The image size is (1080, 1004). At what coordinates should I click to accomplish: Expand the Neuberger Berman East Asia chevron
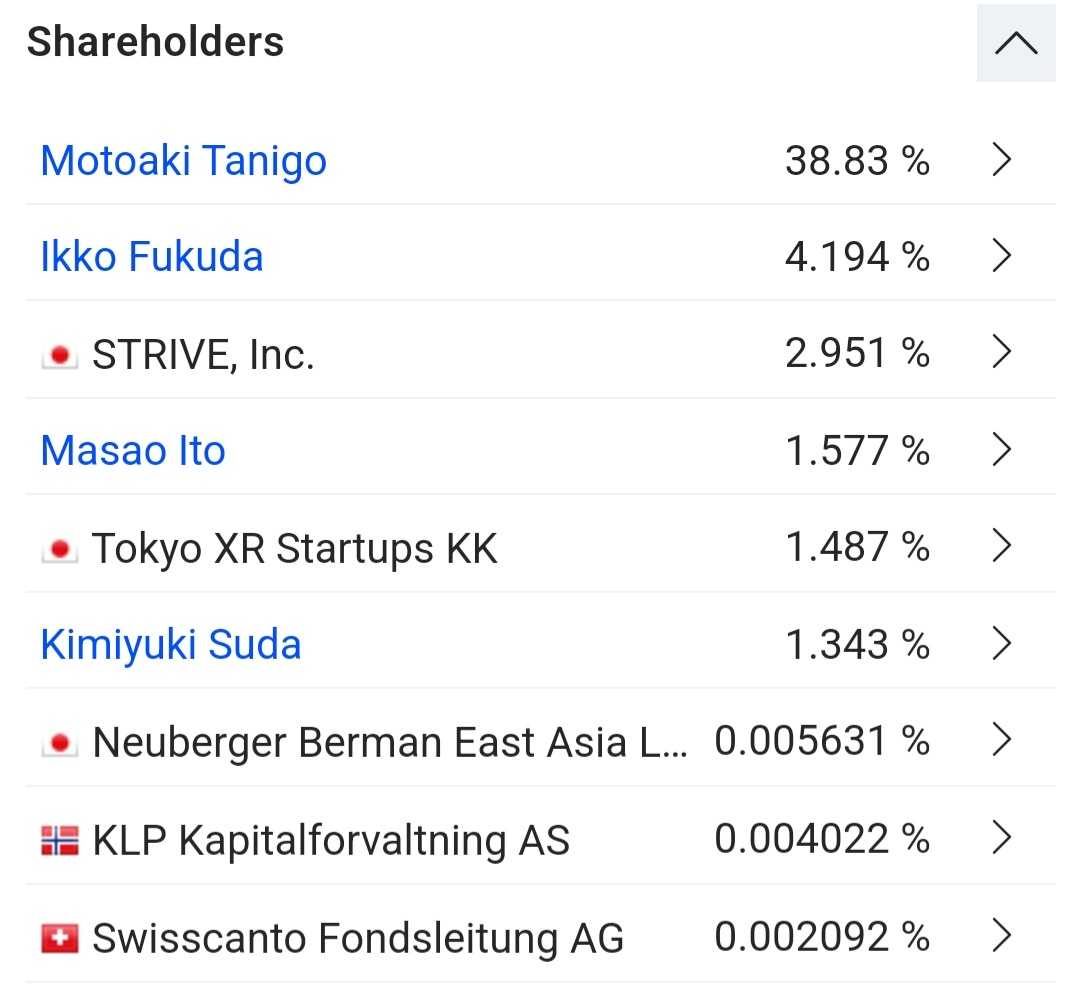tap(1002, 741)
